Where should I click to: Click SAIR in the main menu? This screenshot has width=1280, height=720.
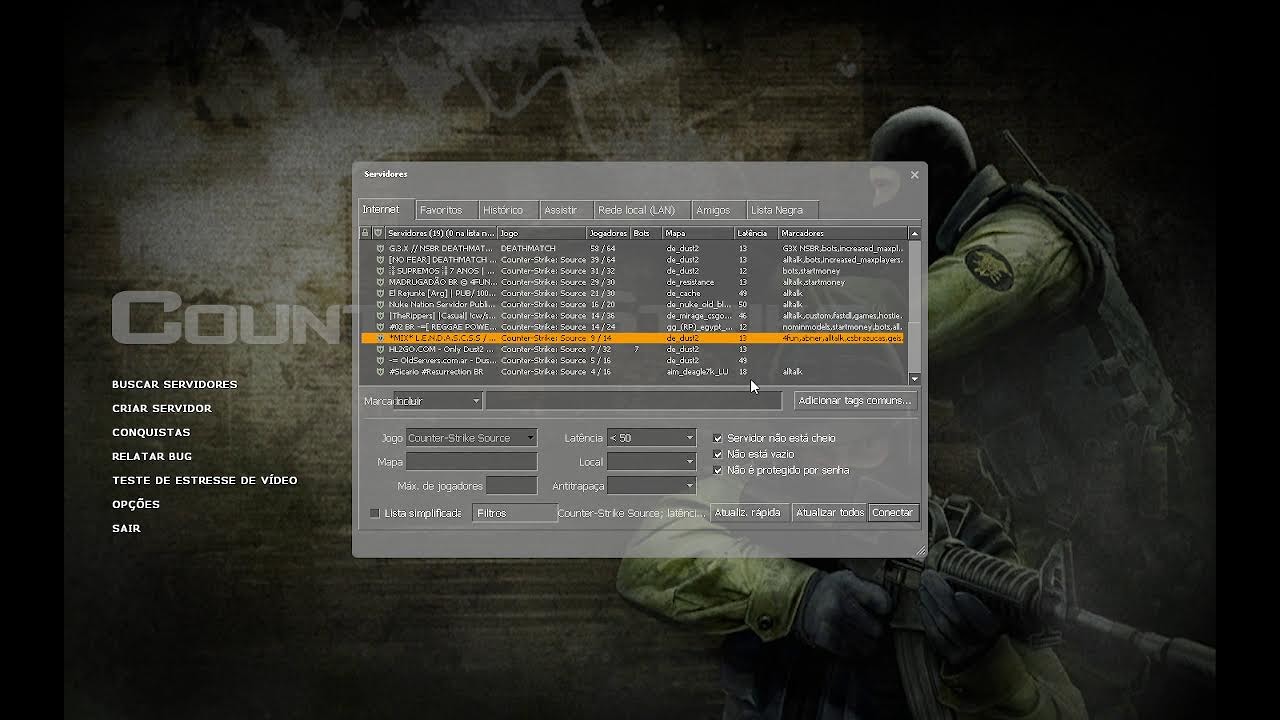click(126, 528)
